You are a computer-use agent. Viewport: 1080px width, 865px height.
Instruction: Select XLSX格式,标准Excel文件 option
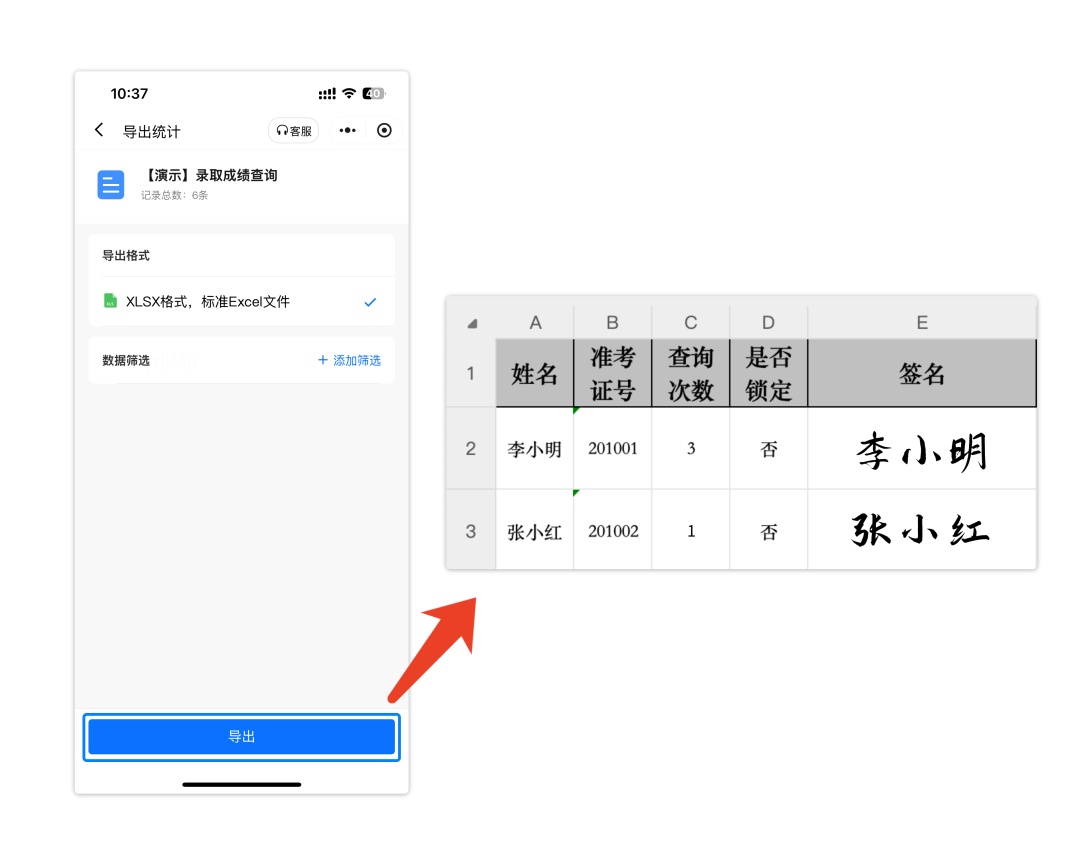pos(241,302)
